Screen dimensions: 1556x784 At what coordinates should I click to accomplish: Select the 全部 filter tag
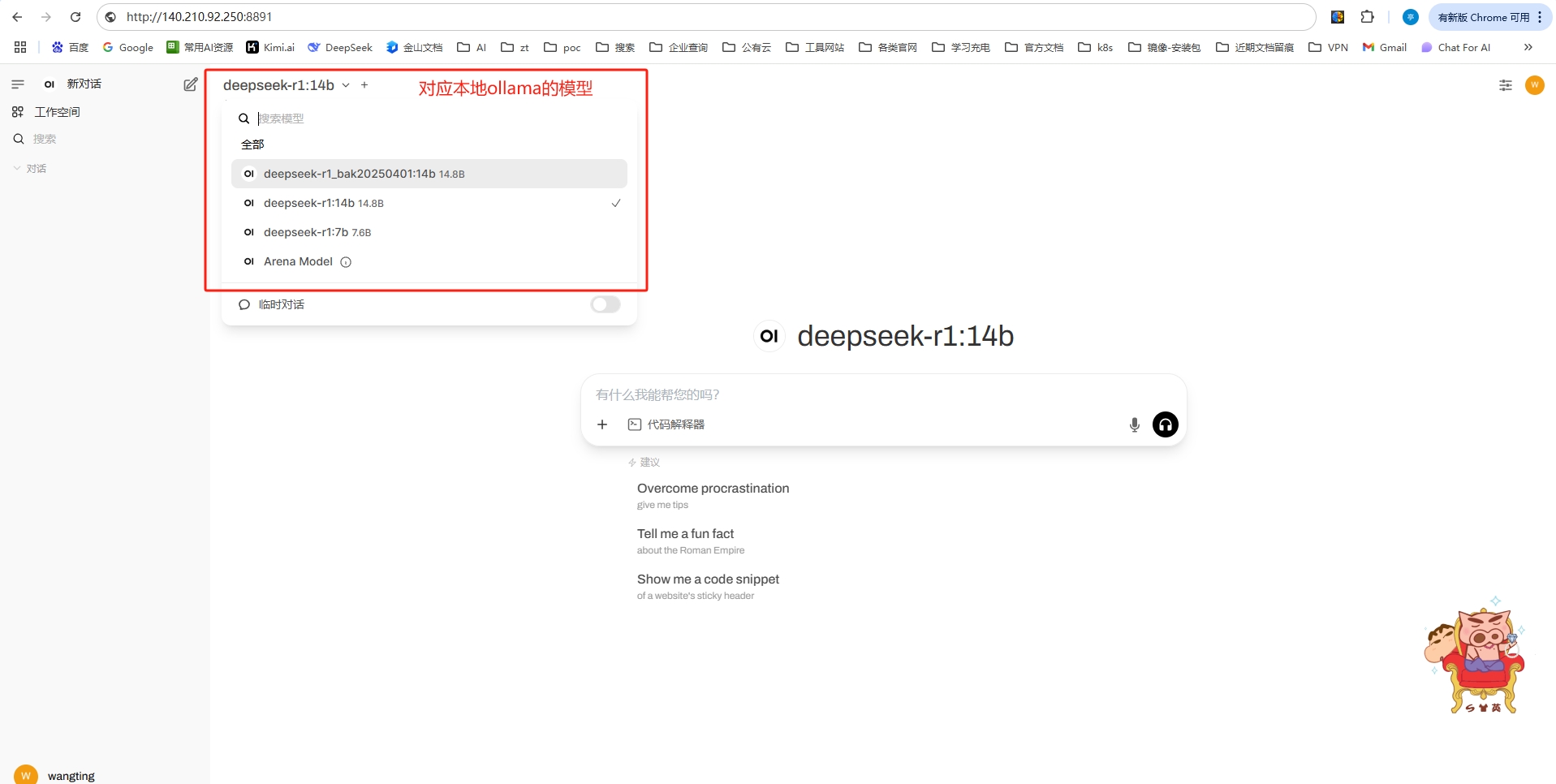252,144
